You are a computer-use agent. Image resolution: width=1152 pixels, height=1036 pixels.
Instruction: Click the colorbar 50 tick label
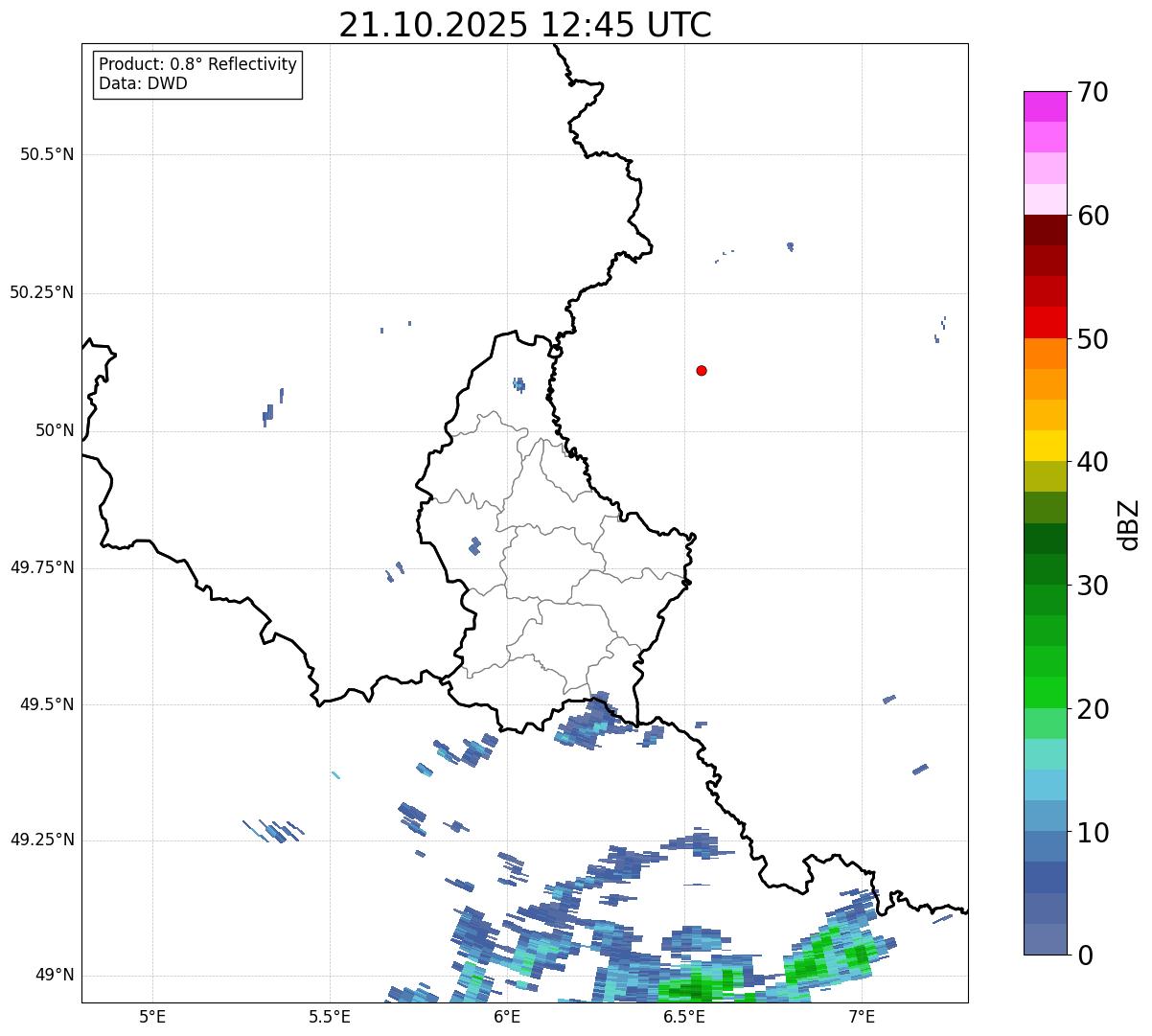1093,339
